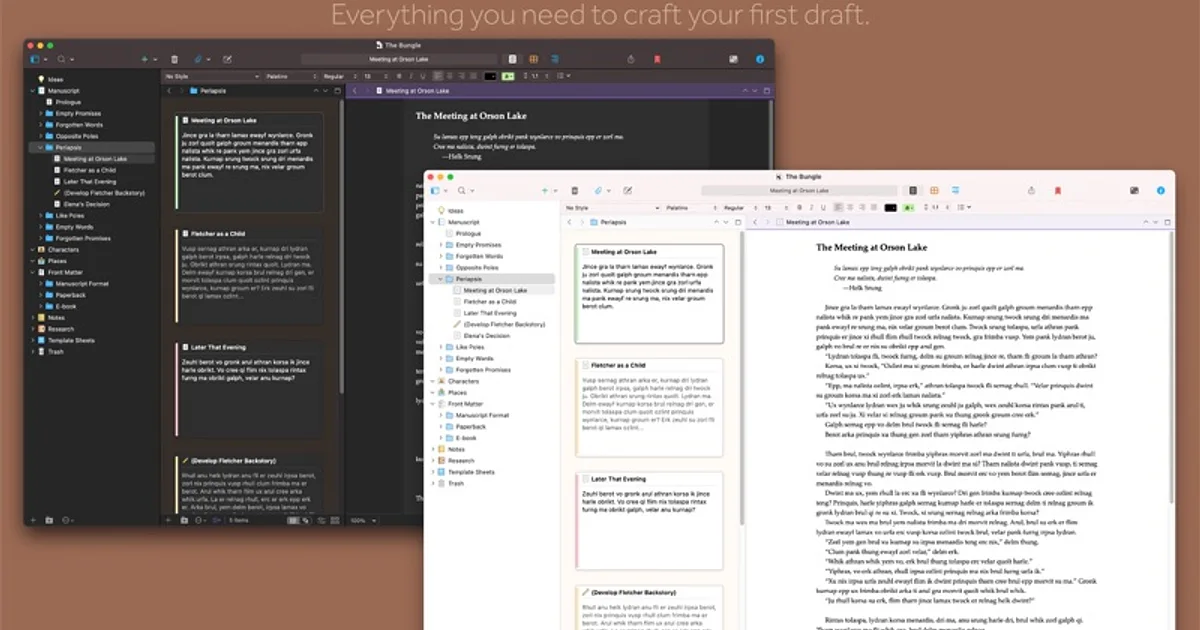Select Fletcher as a Child in light binder
Image resolution: width=1200 pixels, height=630 pixels.
point(489,301)
